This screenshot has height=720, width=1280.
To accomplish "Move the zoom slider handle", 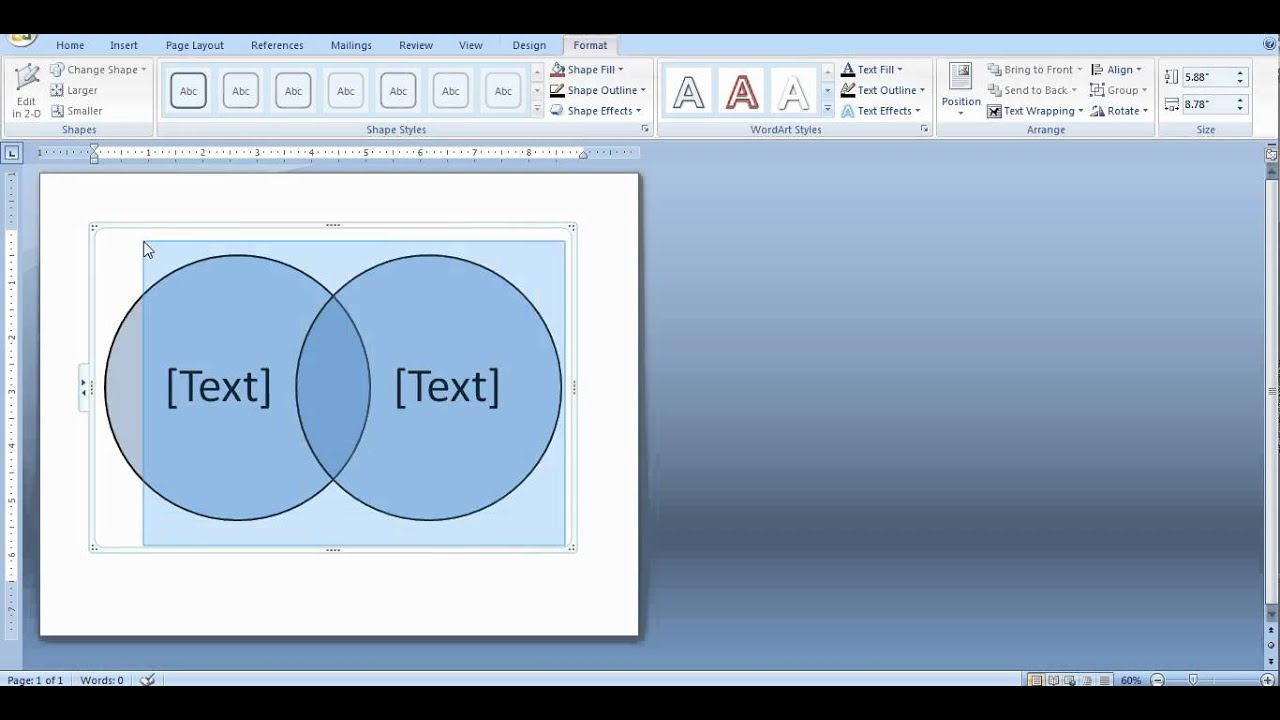I will pyautogui.click(x=1193, y=680).
